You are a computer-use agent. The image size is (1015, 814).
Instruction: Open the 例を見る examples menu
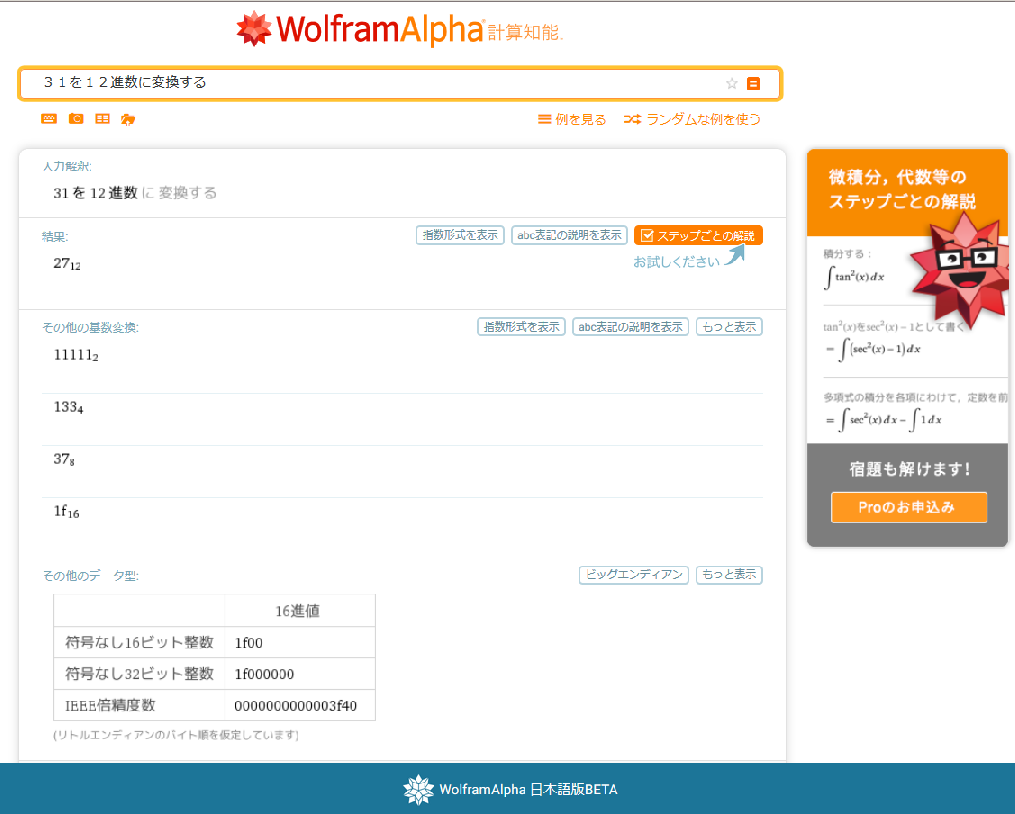tap(572, 119)
